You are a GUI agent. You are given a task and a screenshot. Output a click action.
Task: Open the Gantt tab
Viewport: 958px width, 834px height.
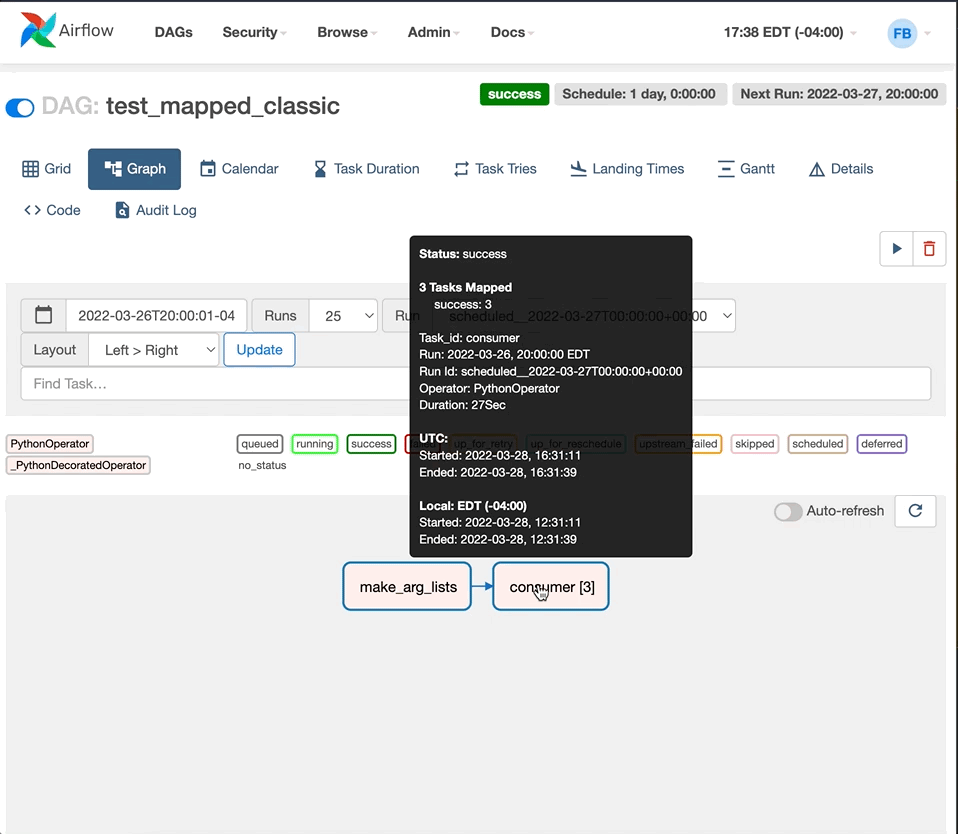pyautogui.click(x=746, y=169)
